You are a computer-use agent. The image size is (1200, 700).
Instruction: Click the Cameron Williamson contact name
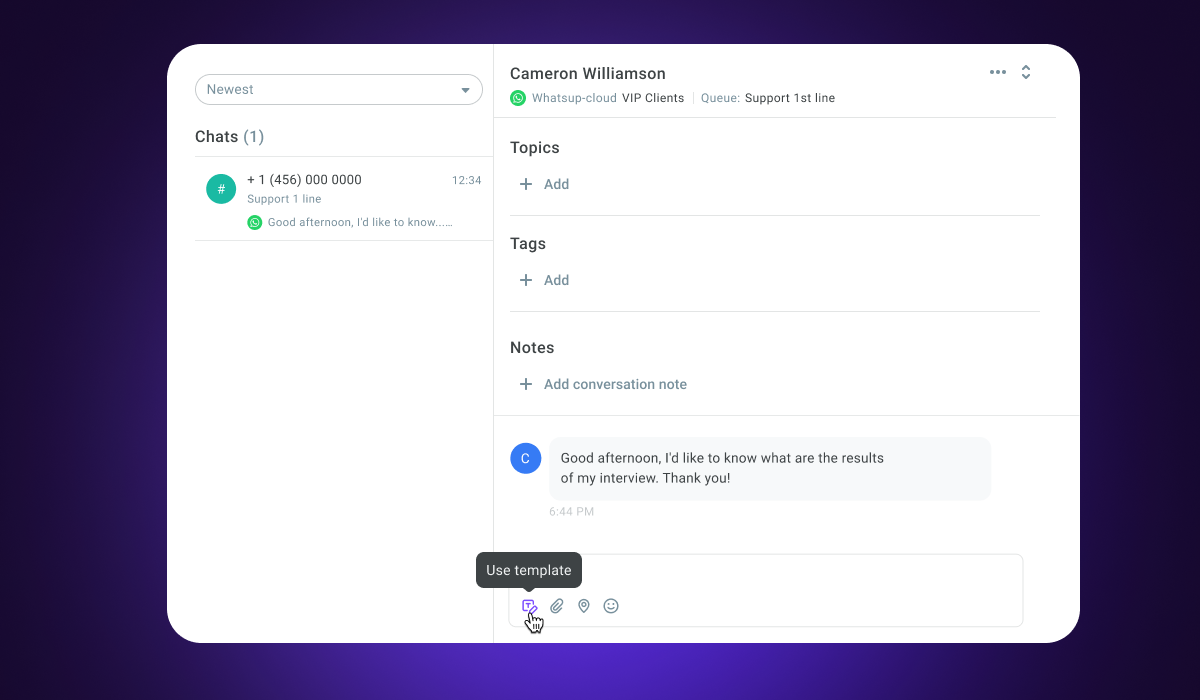click(x=588, y=73)
